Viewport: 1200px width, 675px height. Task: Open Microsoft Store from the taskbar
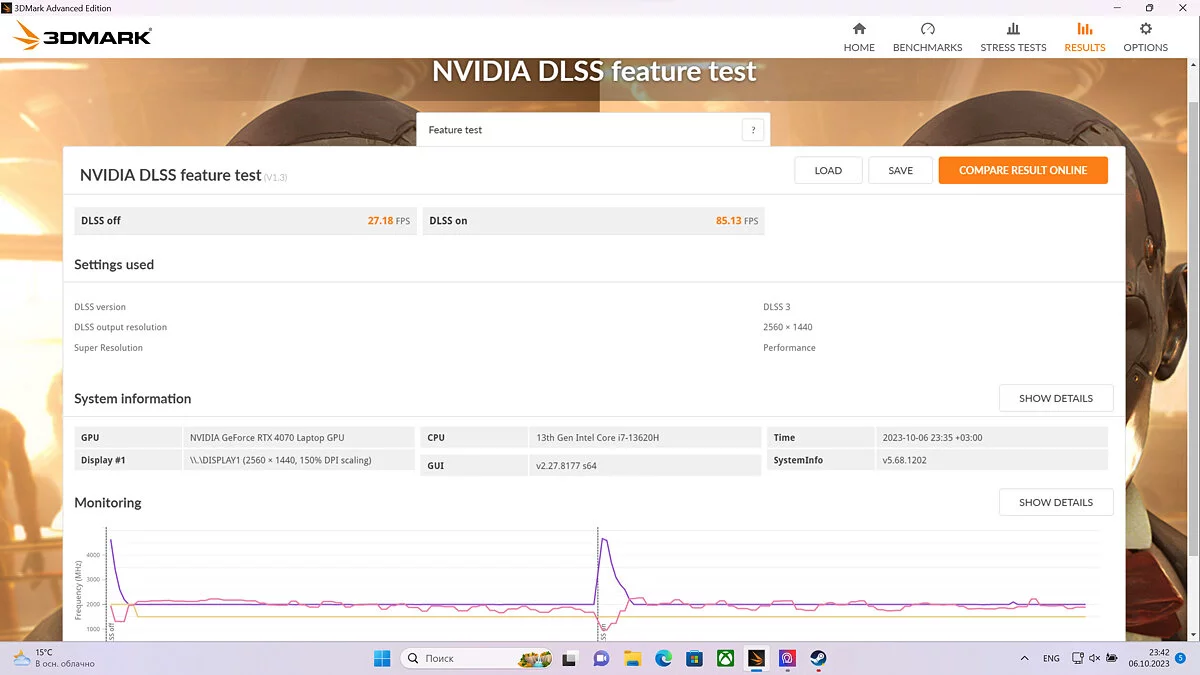point(694,658)
